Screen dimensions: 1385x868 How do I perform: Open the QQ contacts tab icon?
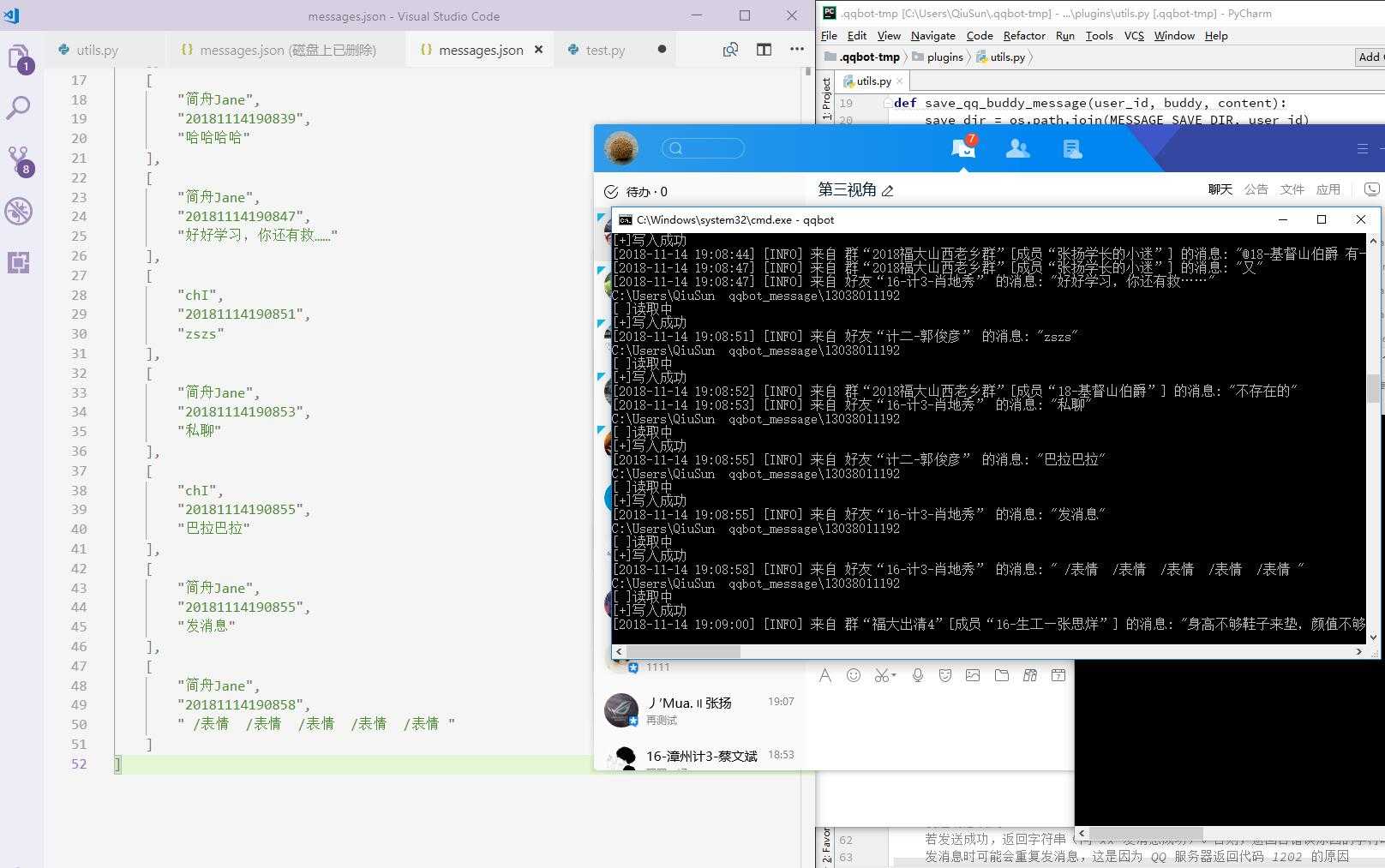pos(1017,148)
